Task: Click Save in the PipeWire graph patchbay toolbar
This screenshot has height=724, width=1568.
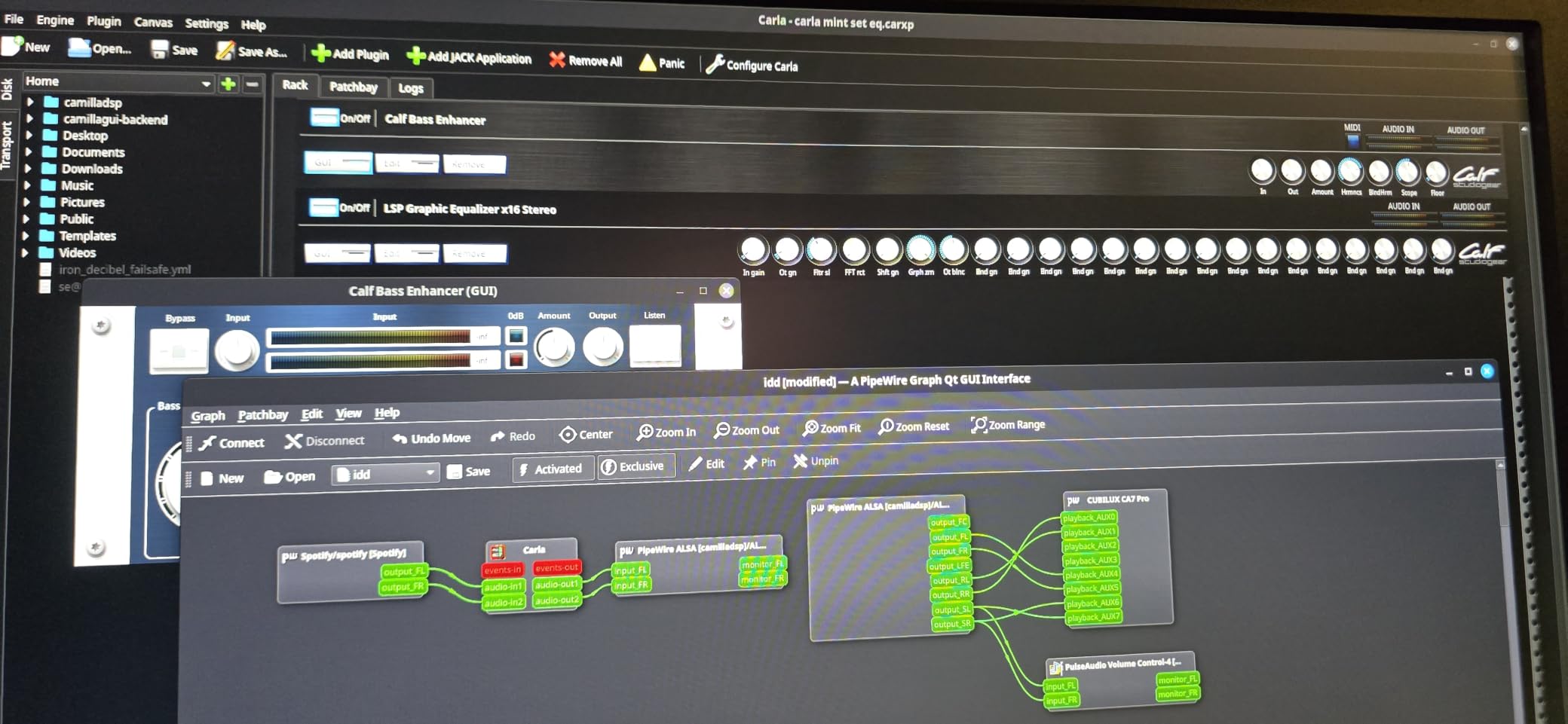Action: (x=468, y=472)
